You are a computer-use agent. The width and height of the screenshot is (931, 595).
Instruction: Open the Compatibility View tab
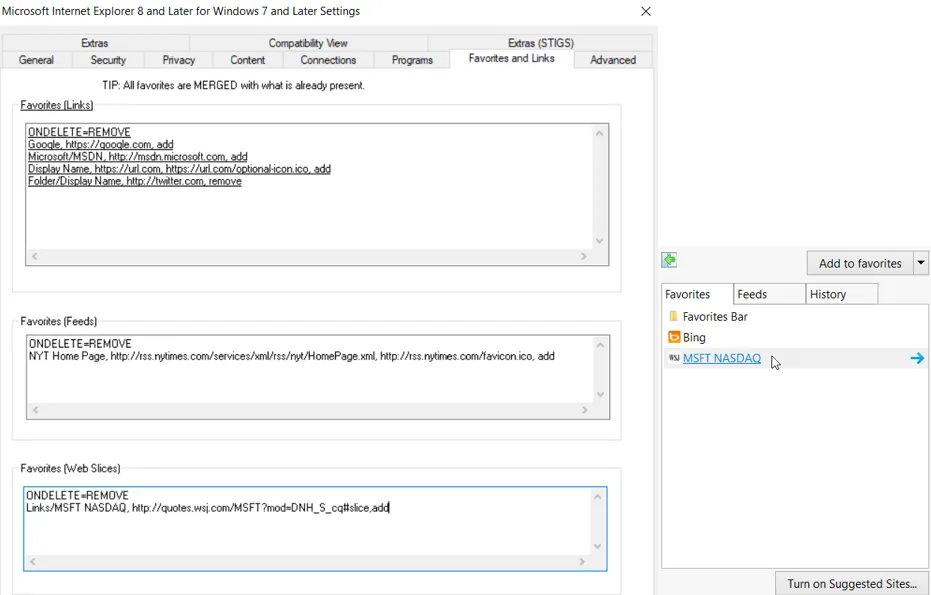coord(308,43)
